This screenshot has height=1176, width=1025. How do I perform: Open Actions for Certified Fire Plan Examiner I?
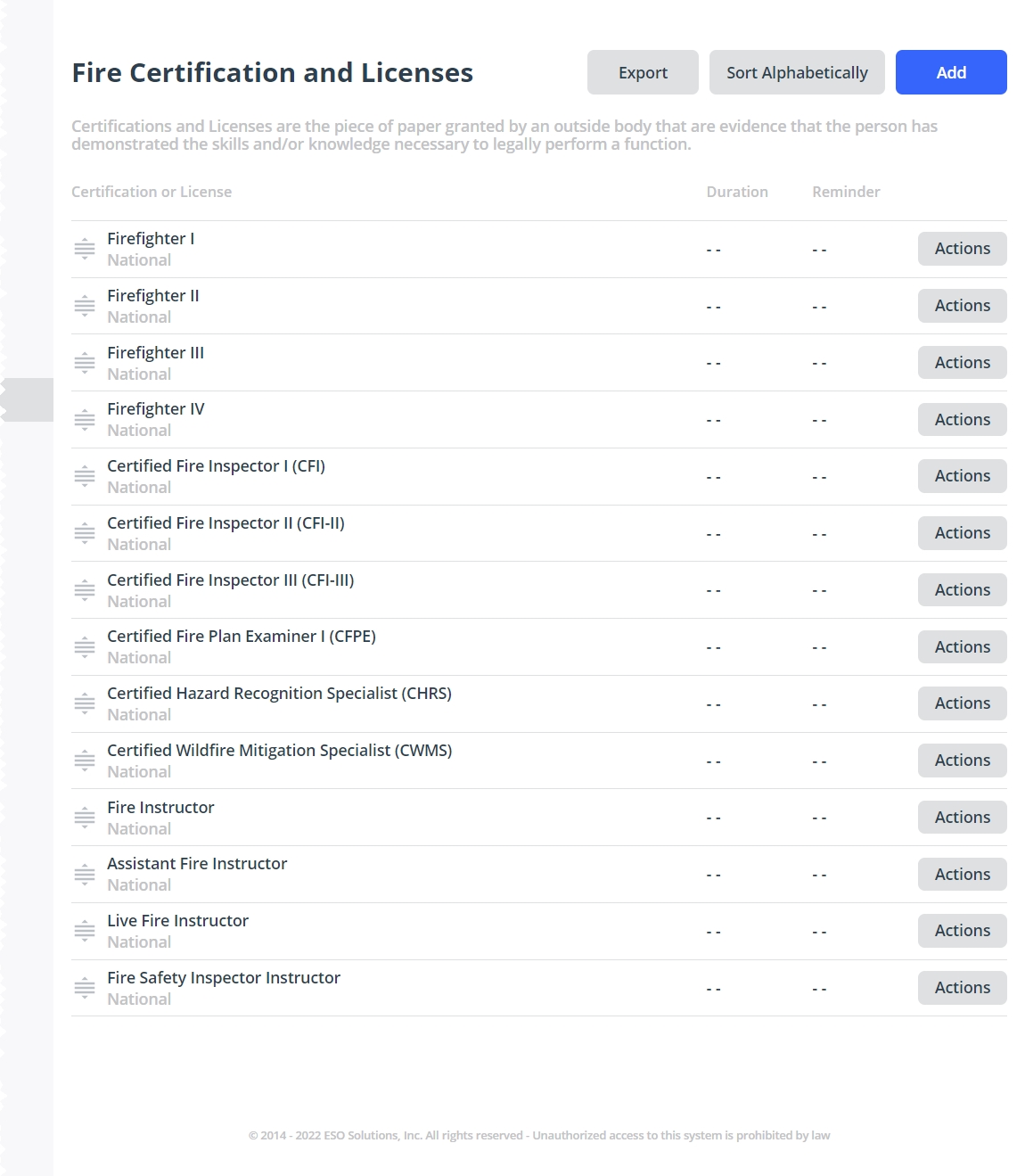point(962,646)
